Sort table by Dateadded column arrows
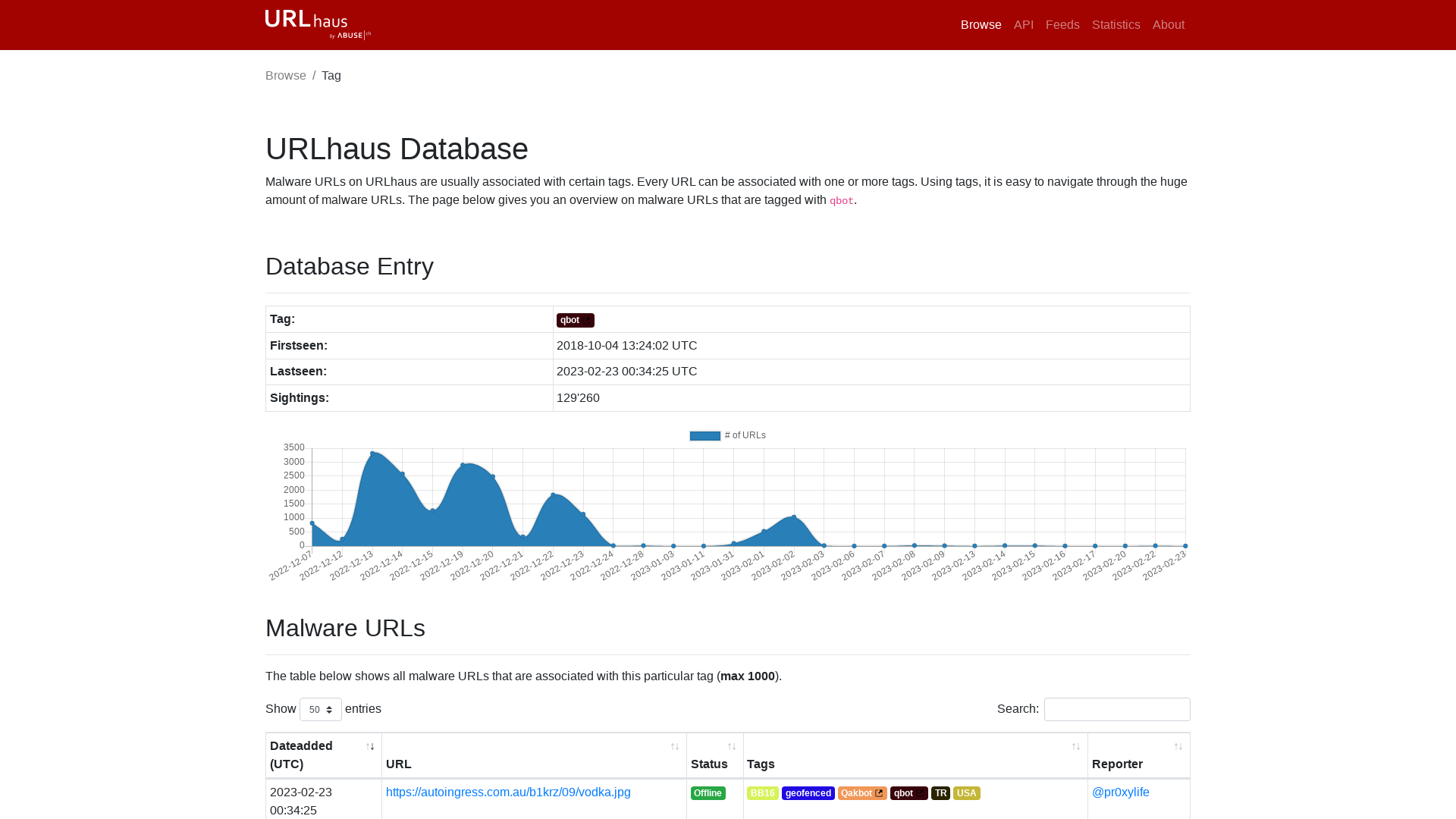1456x819 pixels. (370, 747)
